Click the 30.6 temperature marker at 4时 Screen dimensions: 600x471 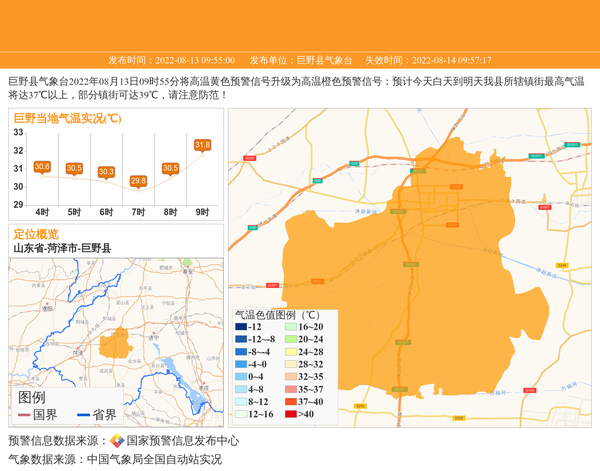pyautogui.click(x=42, y=167)
